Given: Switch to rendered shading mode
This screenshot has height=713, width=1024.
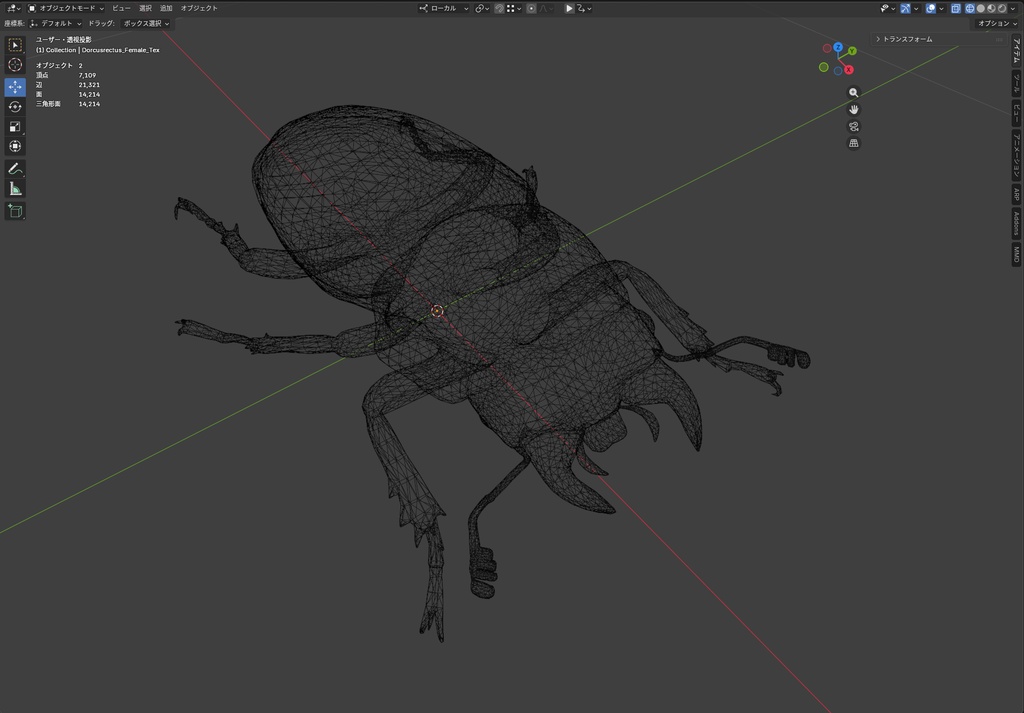Looking at the screenshot, I should click(x=1002, y=8).
